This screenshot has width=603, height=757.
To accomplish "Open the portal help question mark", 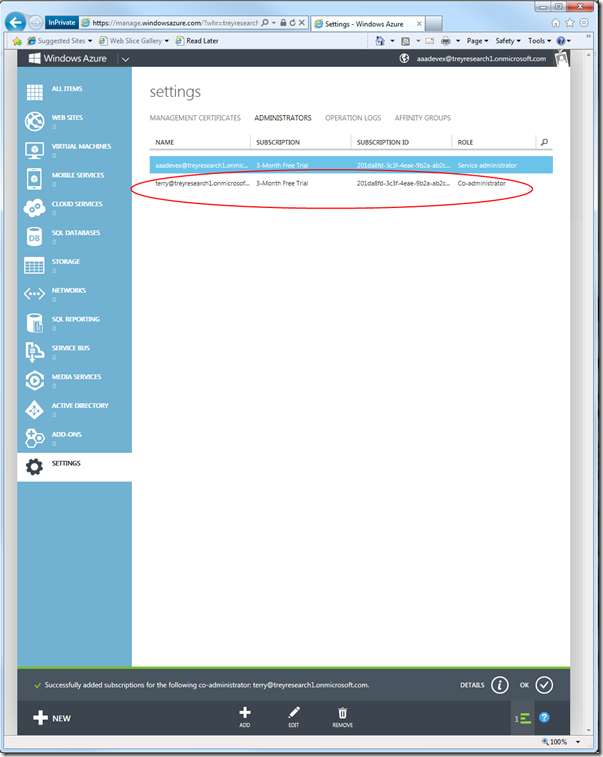I will pos(544,717).
